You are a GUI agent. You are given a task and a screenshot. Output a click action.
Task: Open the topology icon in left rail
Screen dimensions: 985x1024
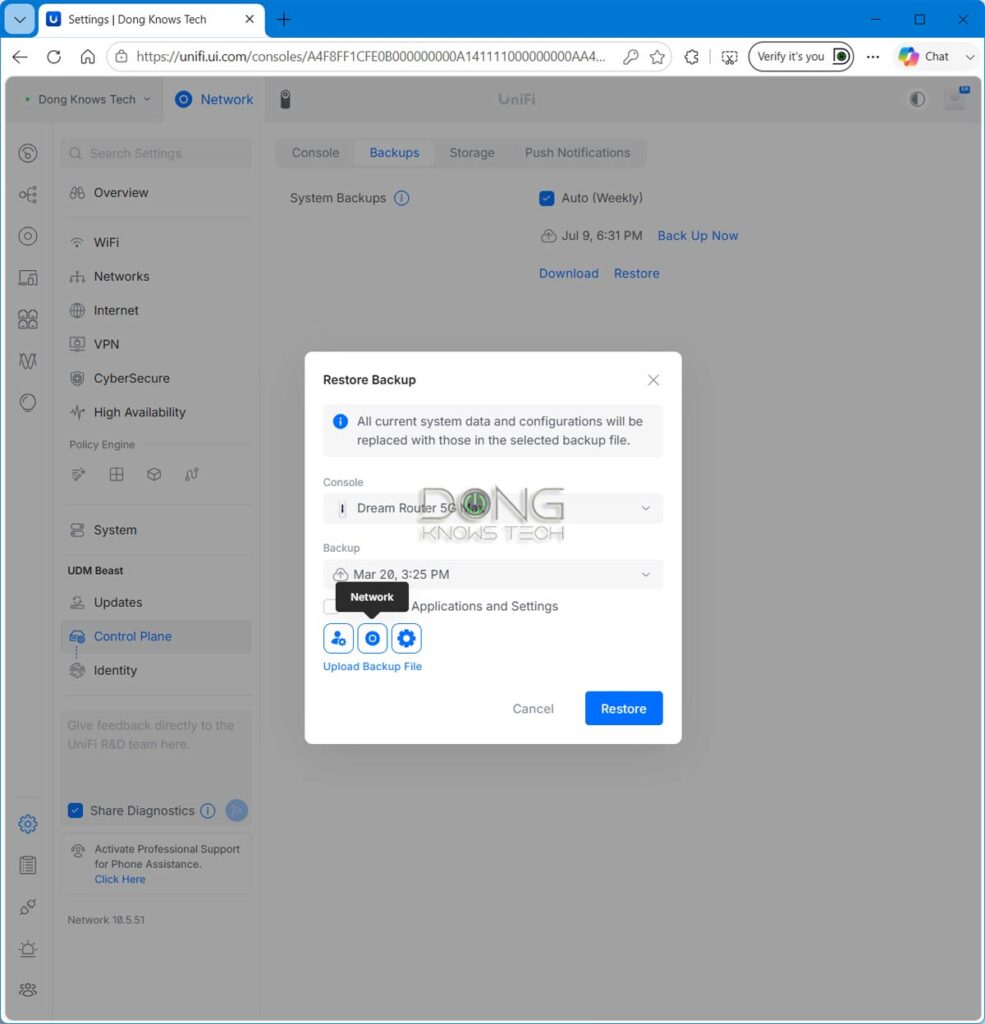point(27,195)
